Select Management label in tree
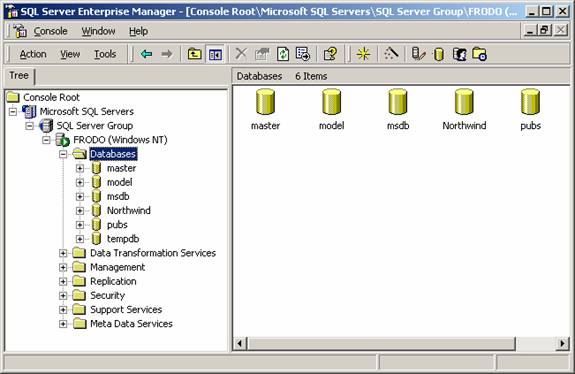Image resolution: width=575 pixels, height=374 pixels. tap(117, 267)
